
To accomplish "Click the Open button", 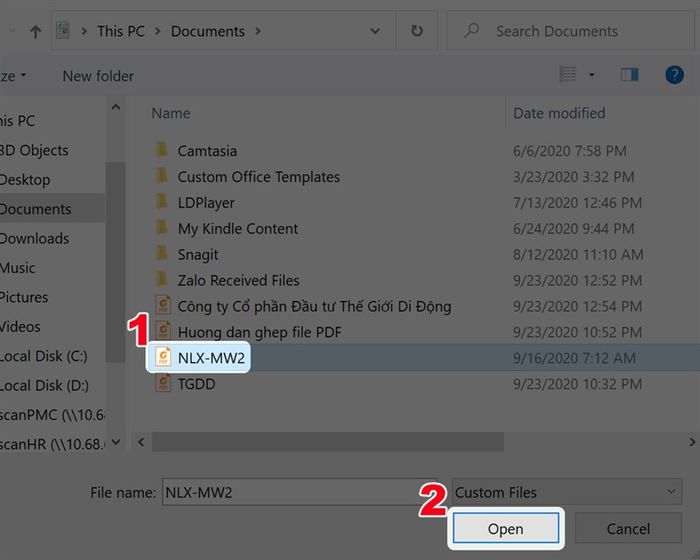I will [x=506, y=528].
